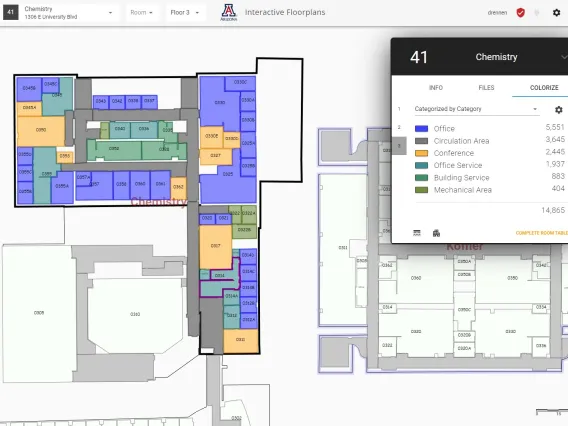This screenshot has height=426, width=568.
Task: Click the red security shield icon
Action: [x=521, y=13]
